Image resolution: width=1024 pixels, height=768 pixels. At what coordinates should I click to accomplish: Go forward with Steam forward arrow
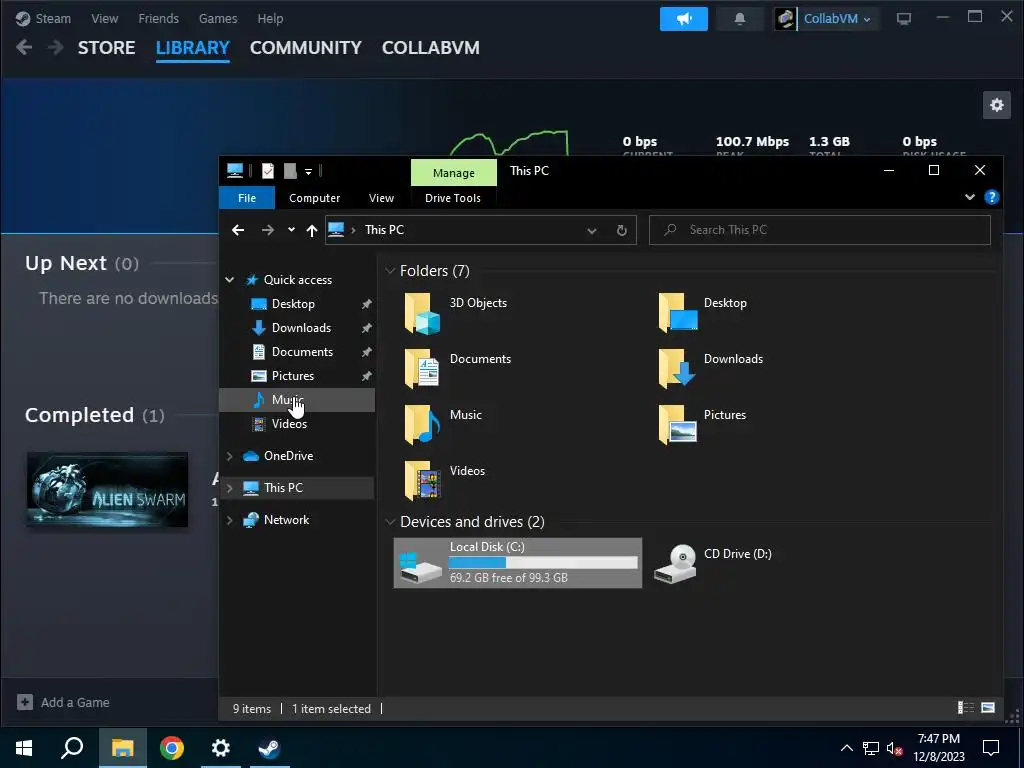point(56,48)
